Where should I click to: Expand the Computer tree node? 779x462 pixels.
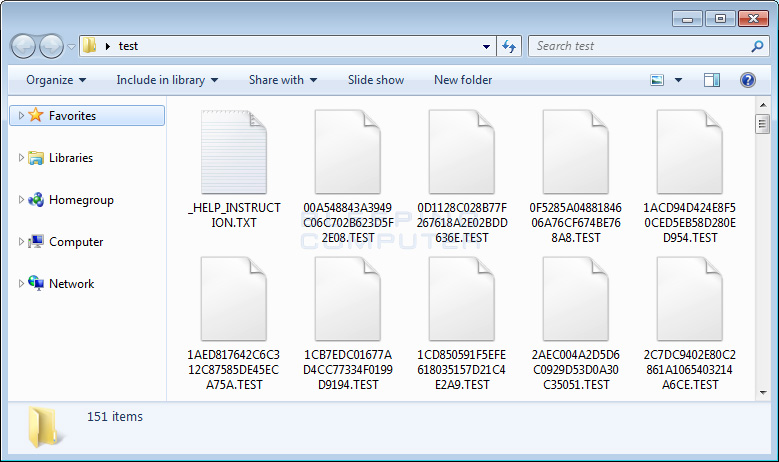click(x=21, y=241)
